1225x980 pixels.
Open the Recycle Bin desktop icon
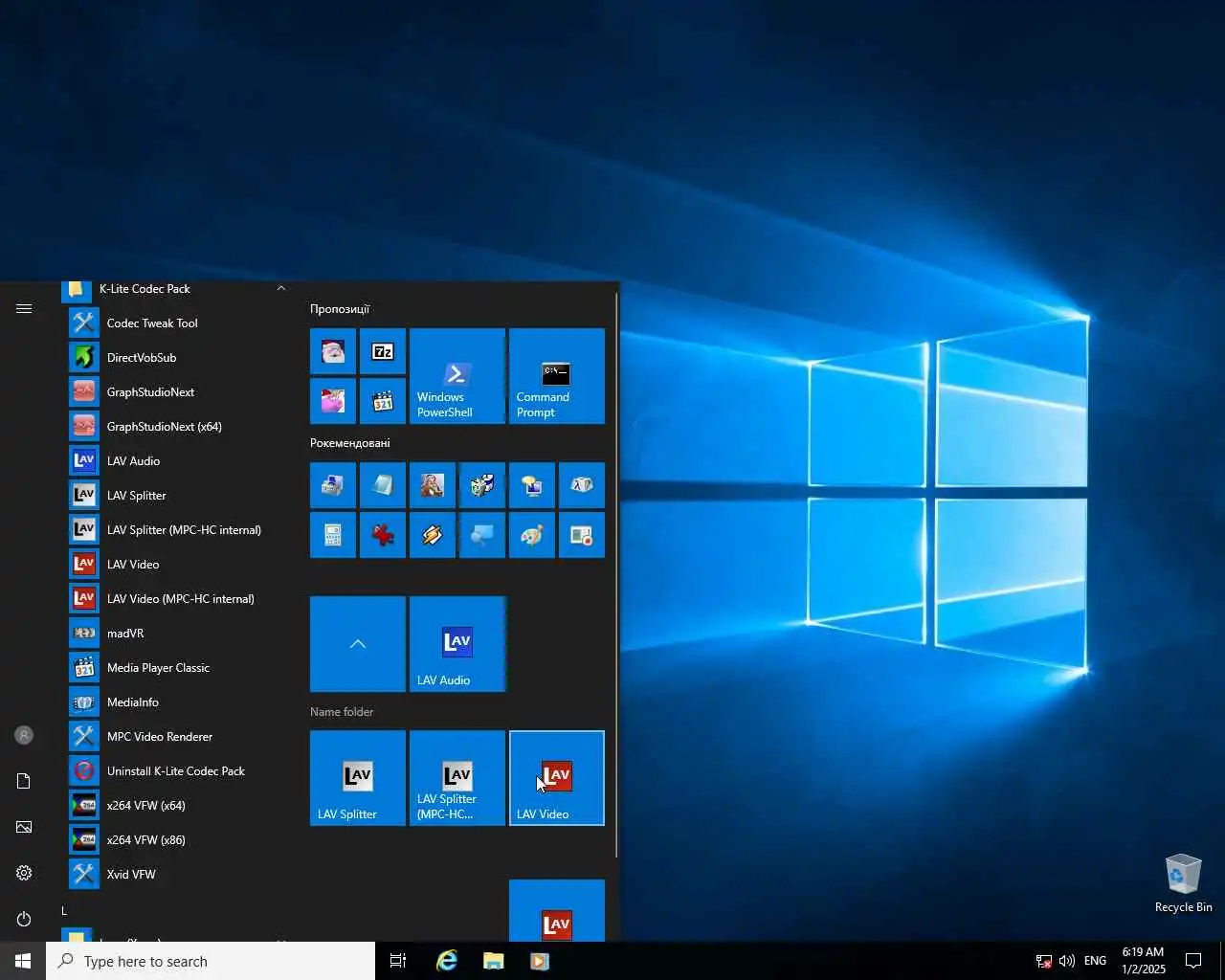[x=1184, y=882]
